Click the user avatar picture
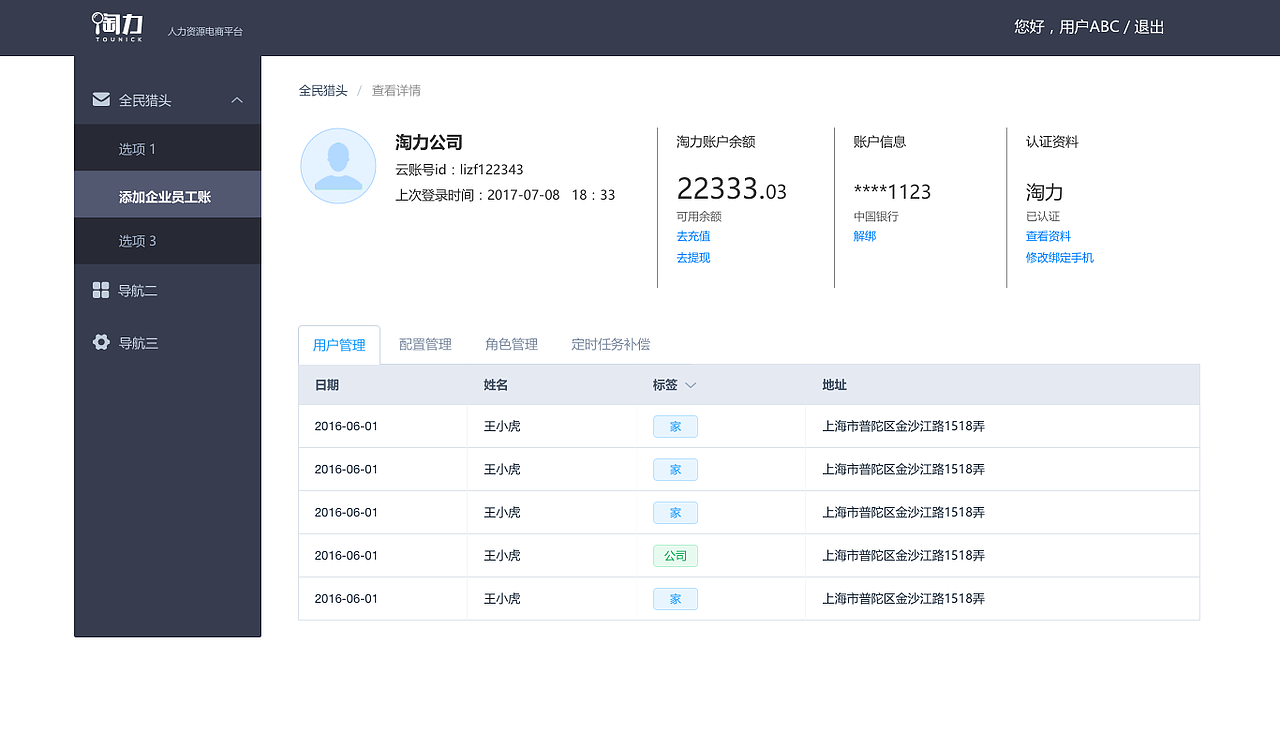 click(x=338, y=166)
